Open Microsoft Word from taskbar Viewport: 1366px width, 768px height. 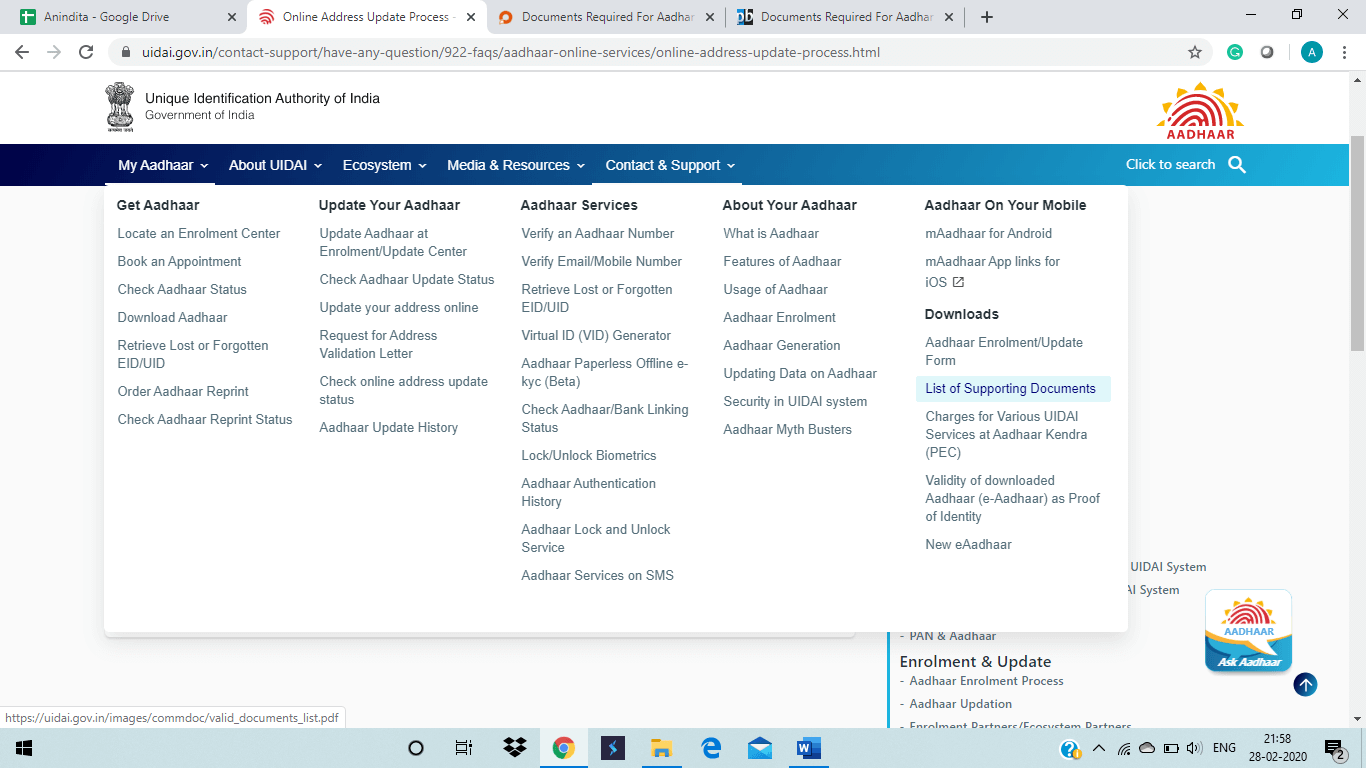pos(808,748)
